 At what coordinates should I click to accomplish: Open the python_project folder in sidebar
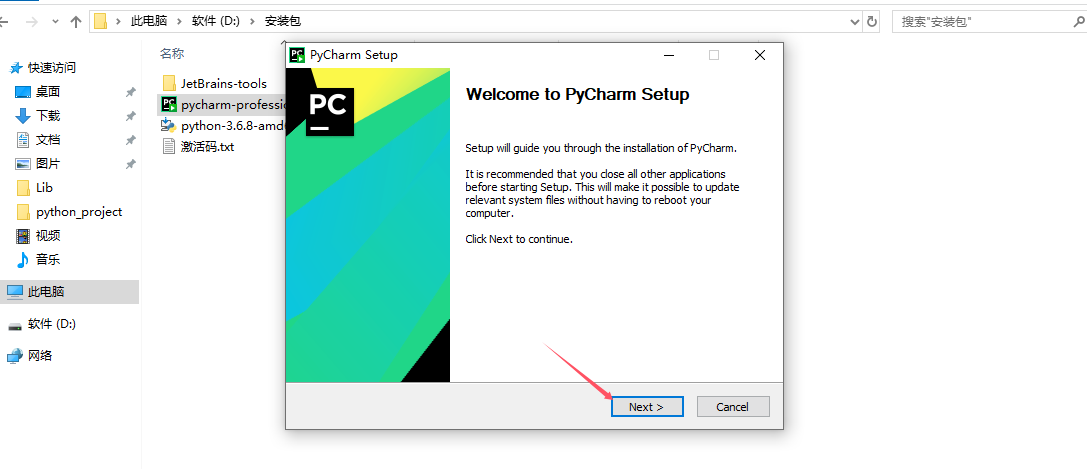click(78, 212)
